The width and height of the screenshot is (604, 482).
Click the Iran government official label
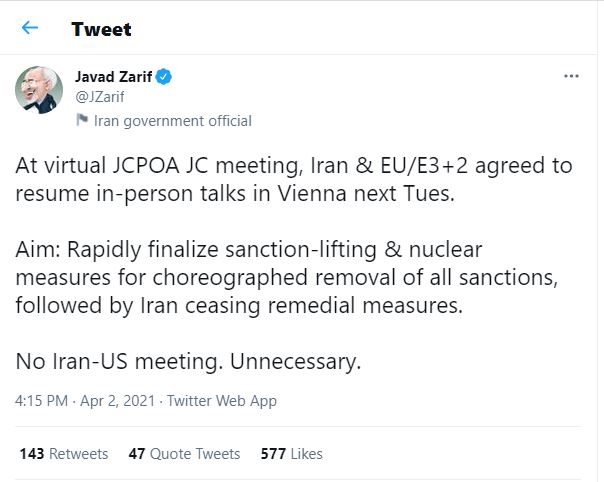[x=172, y=121]
